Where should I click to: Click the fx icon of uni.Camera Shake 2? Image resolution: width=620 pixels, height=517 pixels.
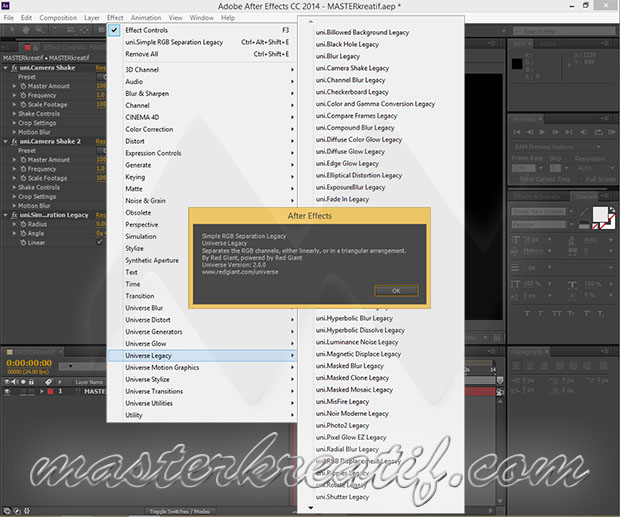pos(12,141)
